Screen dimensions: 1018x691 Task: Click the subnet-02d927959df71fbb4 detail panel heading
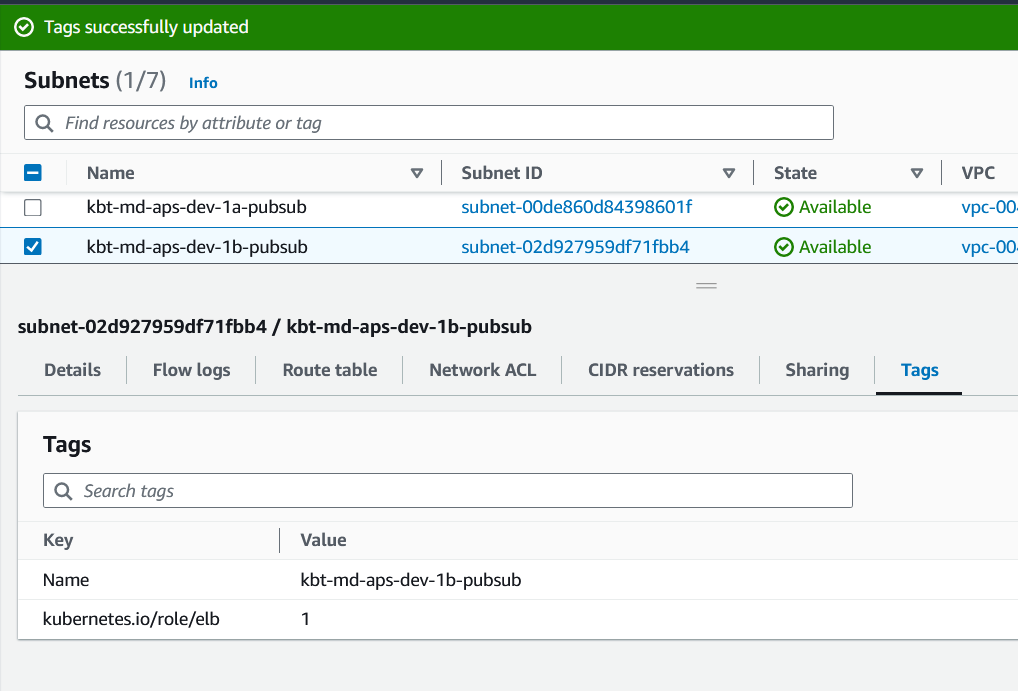pyautogui.click(x=275, y=327)
